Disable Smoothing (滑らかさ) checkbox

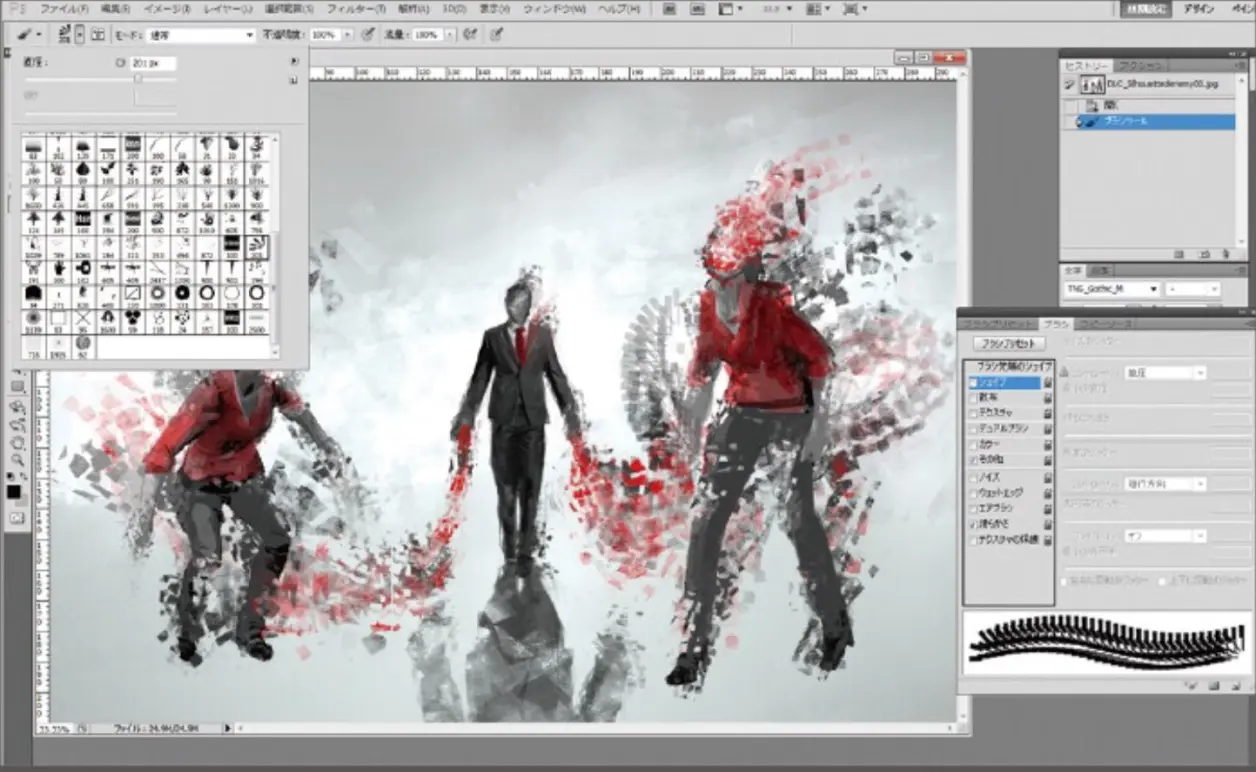(x=973, y=524)
